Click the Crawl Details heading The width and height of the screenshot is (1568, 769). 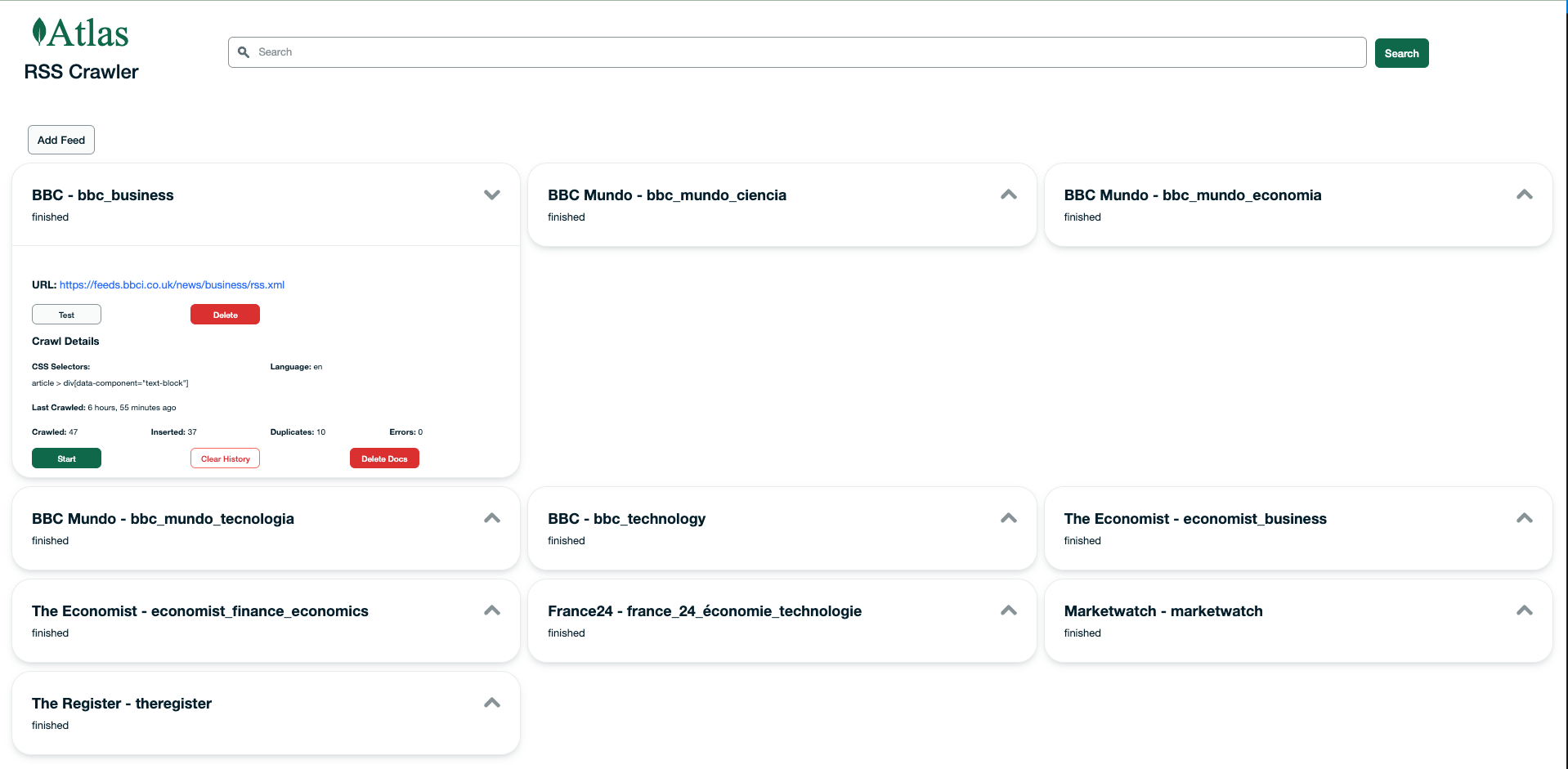click(65, 342)
